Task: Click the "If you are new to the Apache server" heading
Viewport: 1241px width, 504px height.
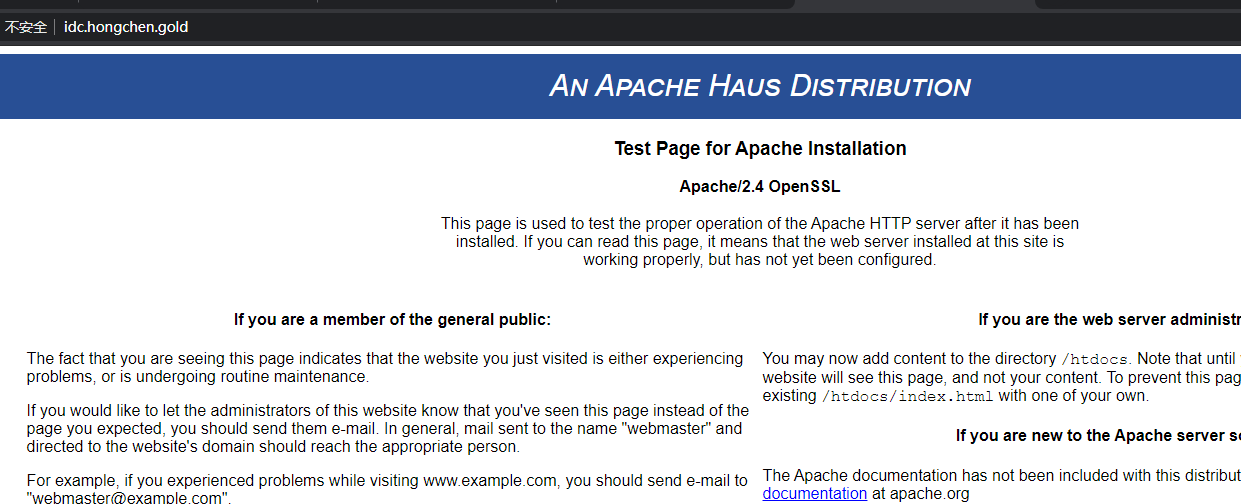Action: 1098,436
